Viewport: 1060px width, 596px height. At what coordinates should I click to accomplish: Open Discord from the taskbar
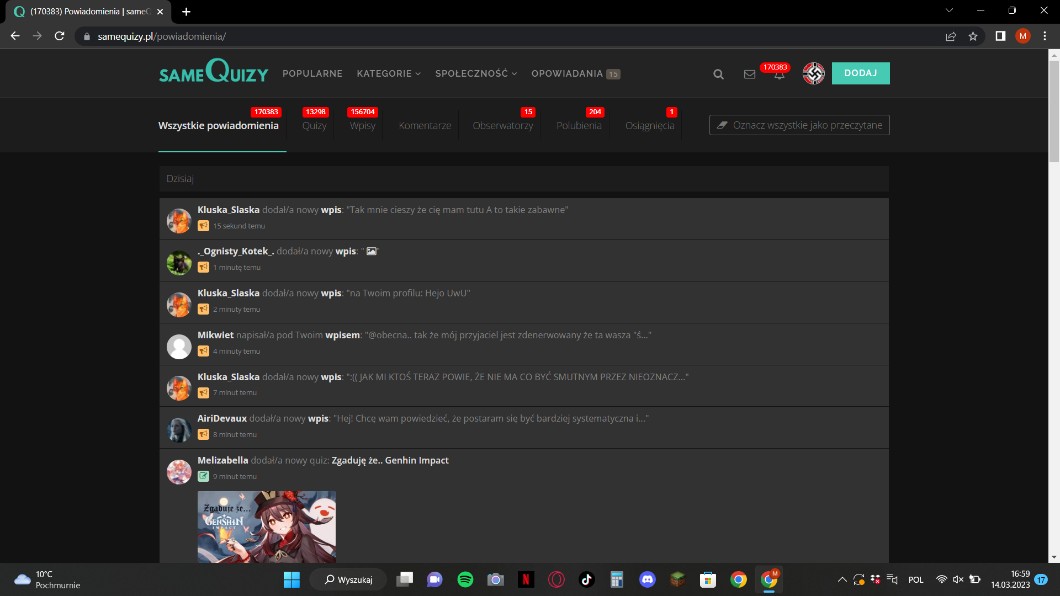click(x=647, y=579)
